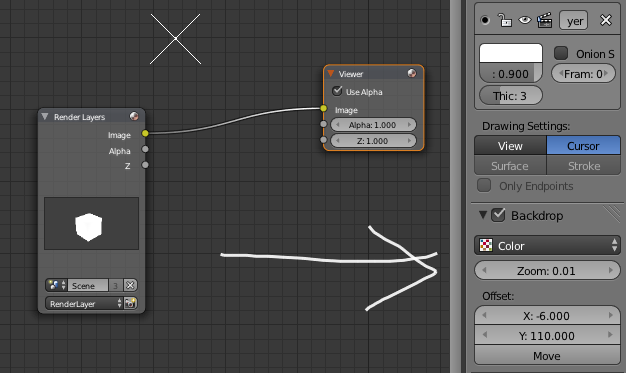Increase the Alpha value with right arrow
This screenshot has height=373, width=626.
coord(409,125)
